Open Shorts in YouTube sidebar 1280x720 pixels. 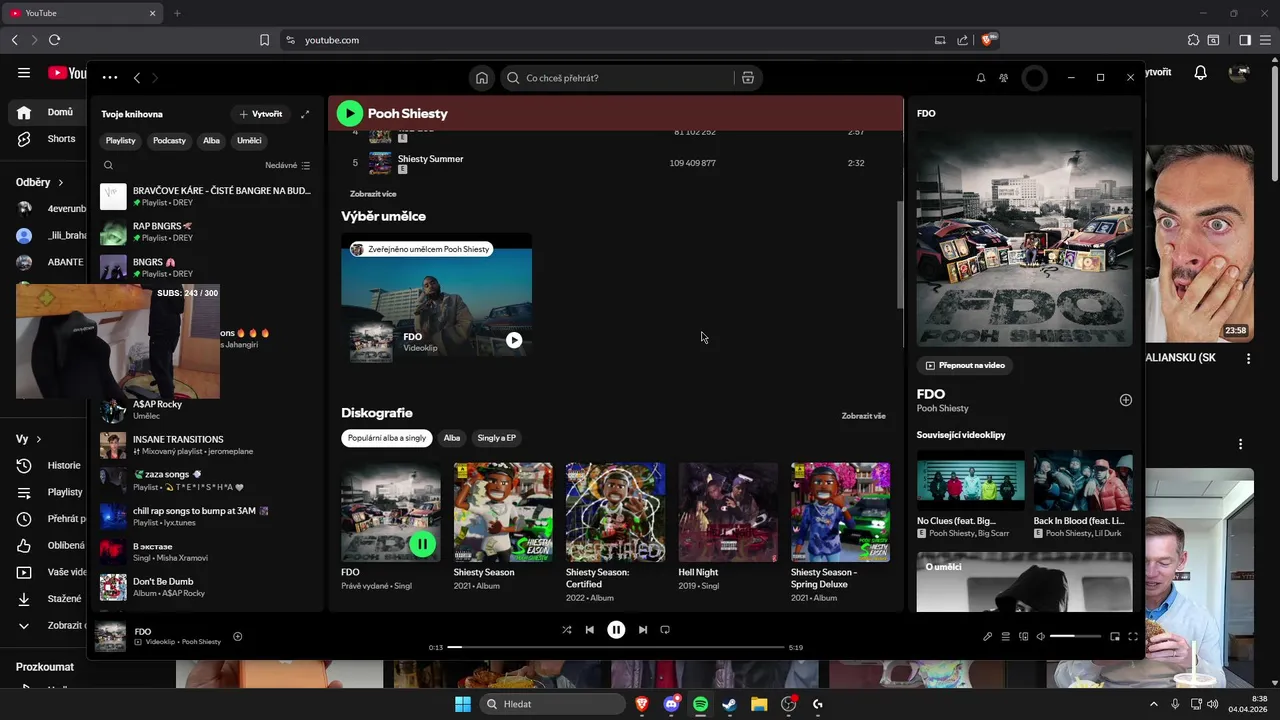pyautogui.click(x=48, y=139)
